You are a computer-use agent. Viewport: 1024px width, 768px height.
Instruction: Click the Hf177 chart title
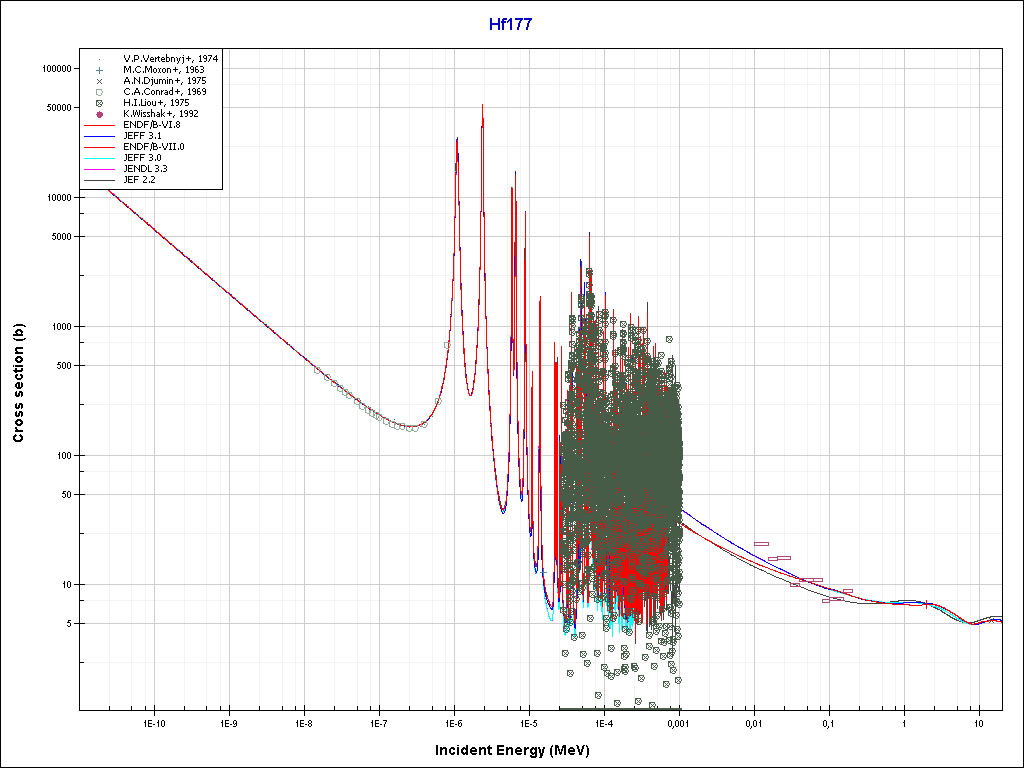coord(511,24)
